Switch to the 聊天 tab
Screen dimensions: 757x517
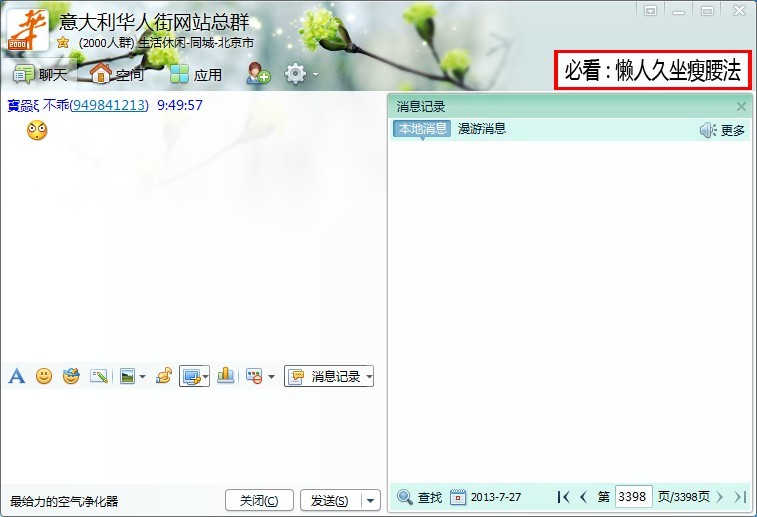(x=40, y=74)
